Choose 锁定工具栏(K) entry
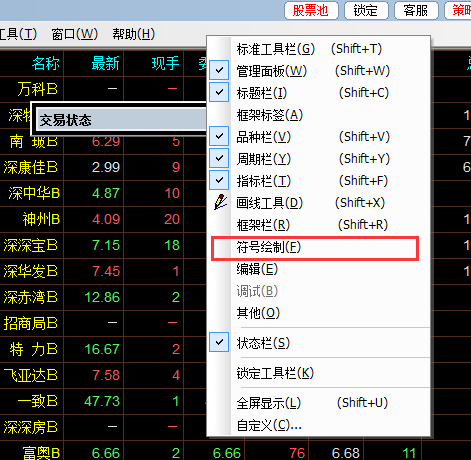This screenshot has width=471, height=460. click(318, 373)
